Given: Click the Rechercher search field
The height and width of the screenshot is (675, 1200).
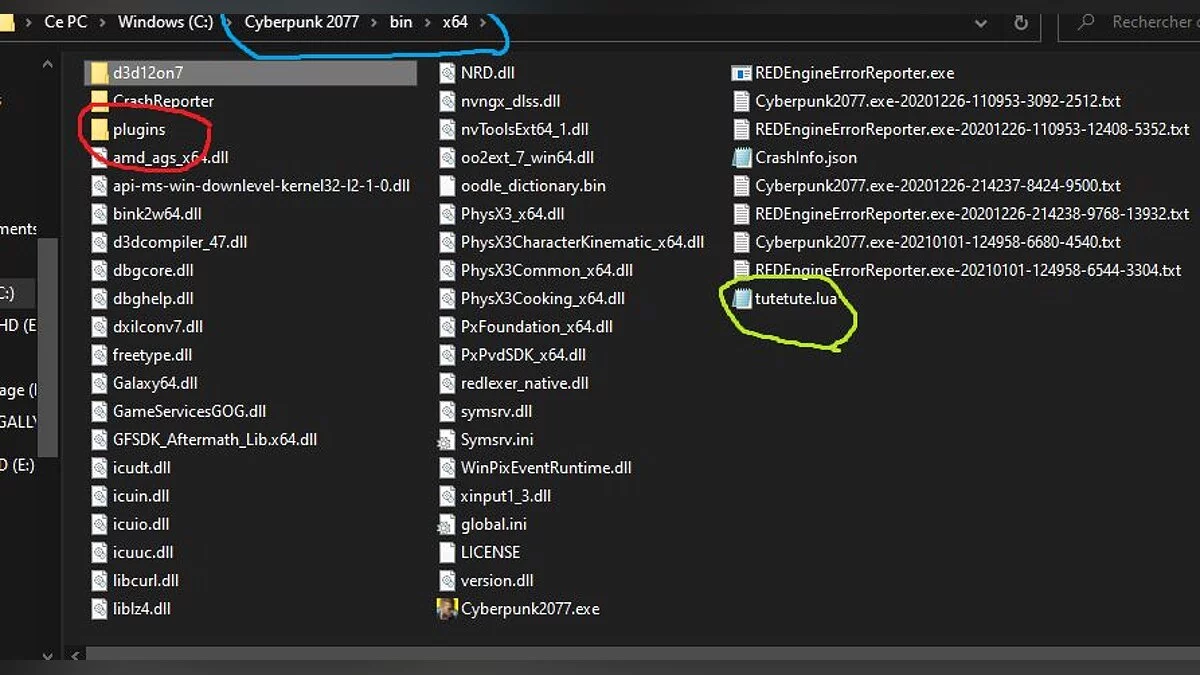Looking at the screenshot, I should (1130, 22).
